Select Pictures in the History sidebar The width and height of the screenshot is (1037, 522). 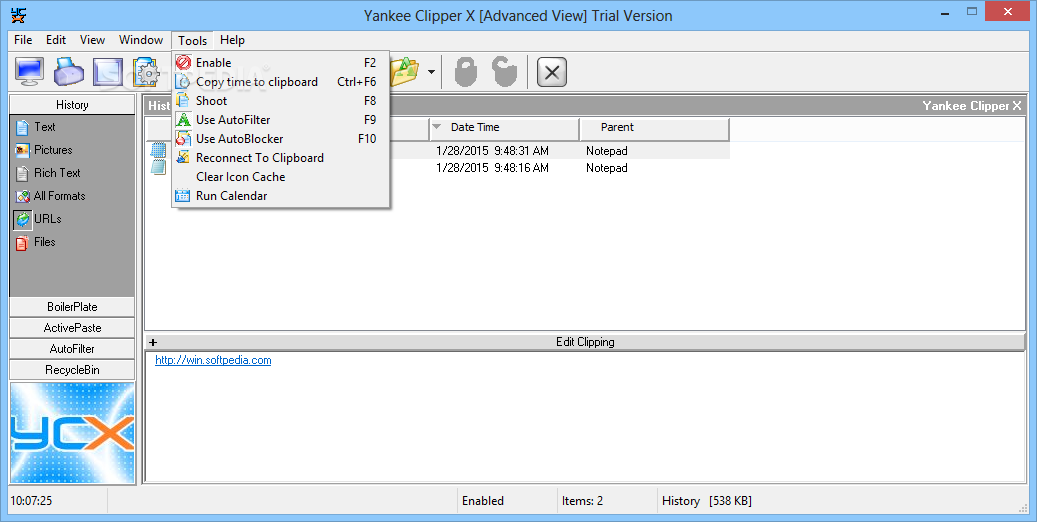[x=44, y=150]
